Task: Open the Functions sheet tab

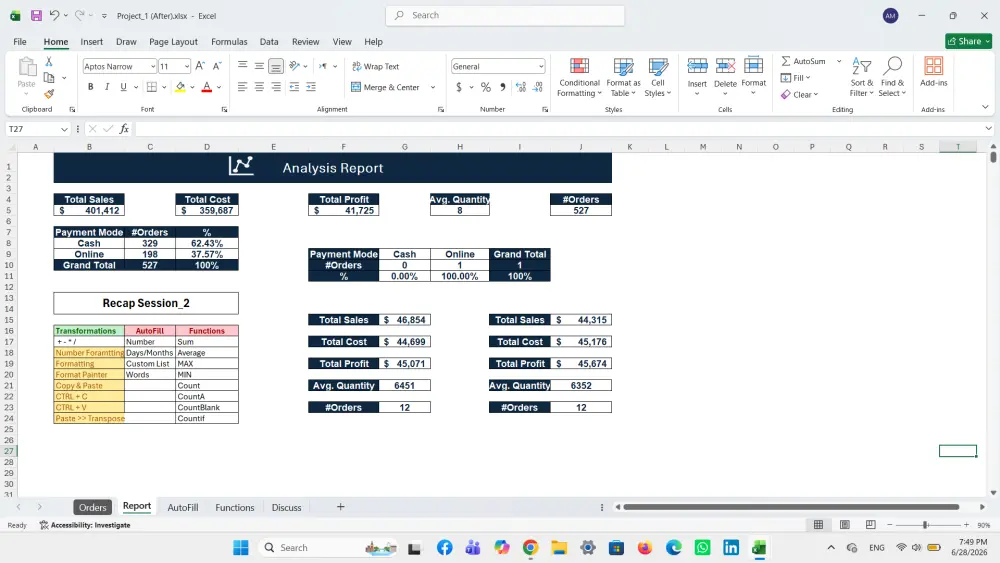Action: coord(235,508)
